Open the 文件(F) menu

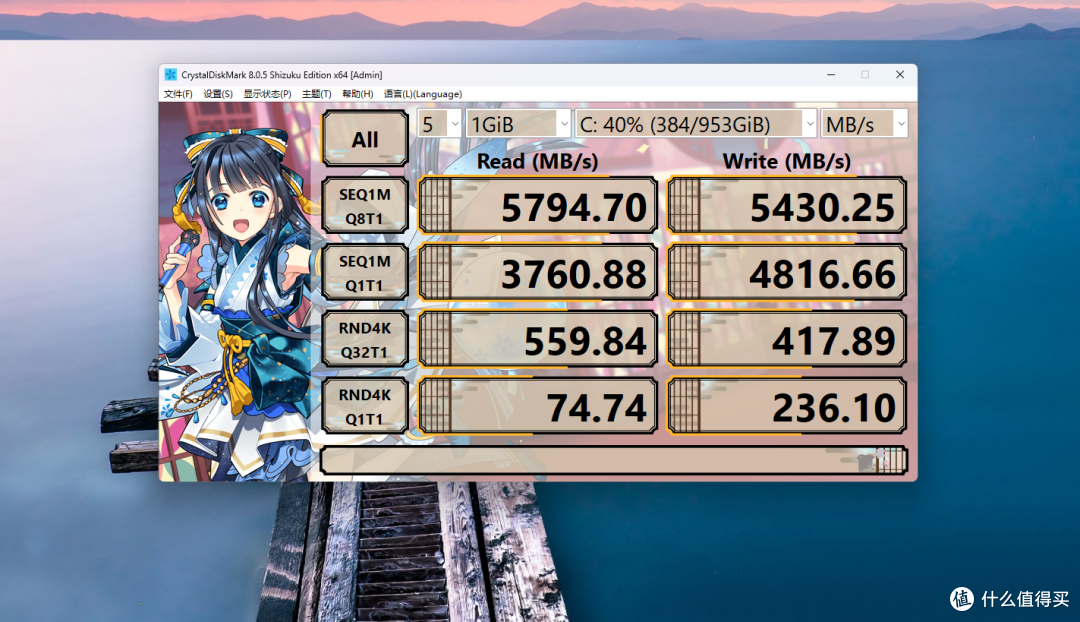178,94
